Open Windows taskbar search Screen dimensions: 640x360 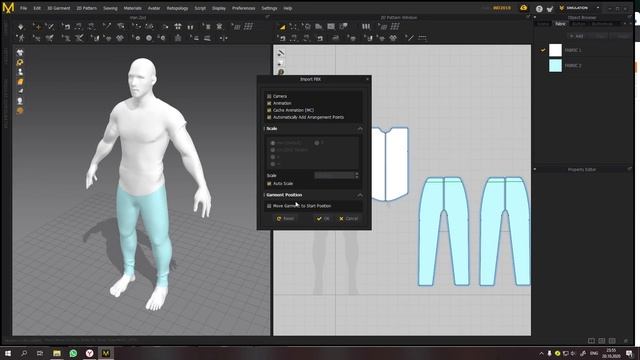coord(24,353)
